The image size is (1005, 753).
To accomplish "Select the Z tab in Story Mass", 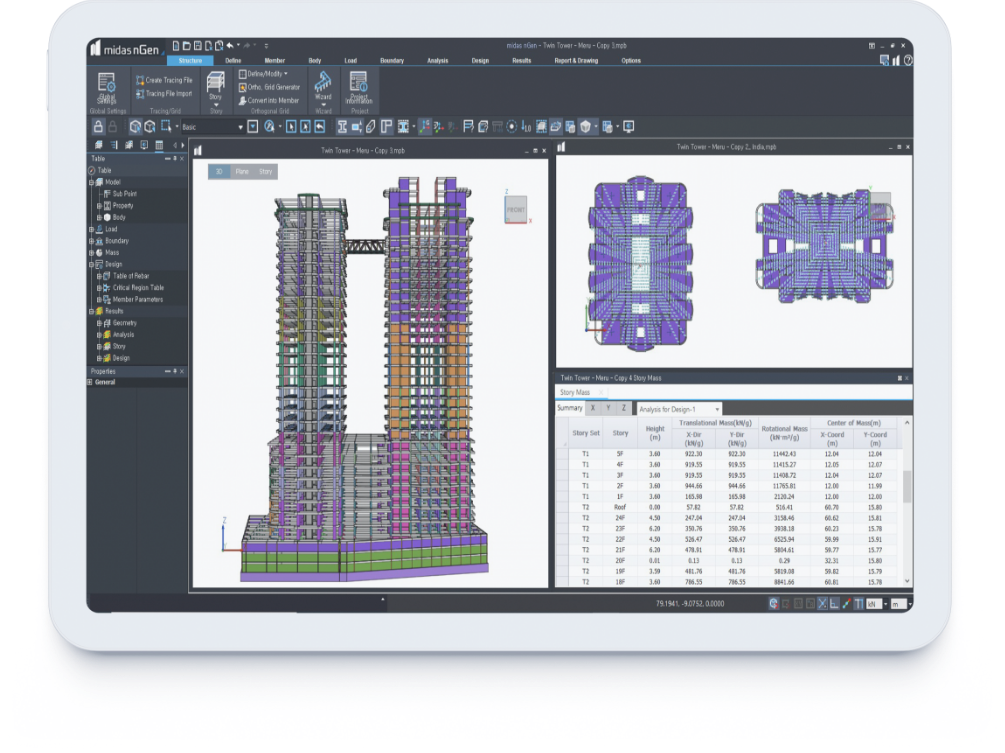I will pyautogui.click(x=624, y=408).
